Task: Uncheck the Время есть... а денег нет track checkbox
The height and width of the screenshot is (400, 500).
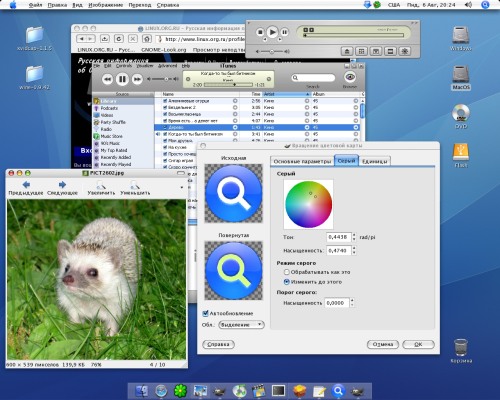Action: pyautogui.click(x=165, y=121)
